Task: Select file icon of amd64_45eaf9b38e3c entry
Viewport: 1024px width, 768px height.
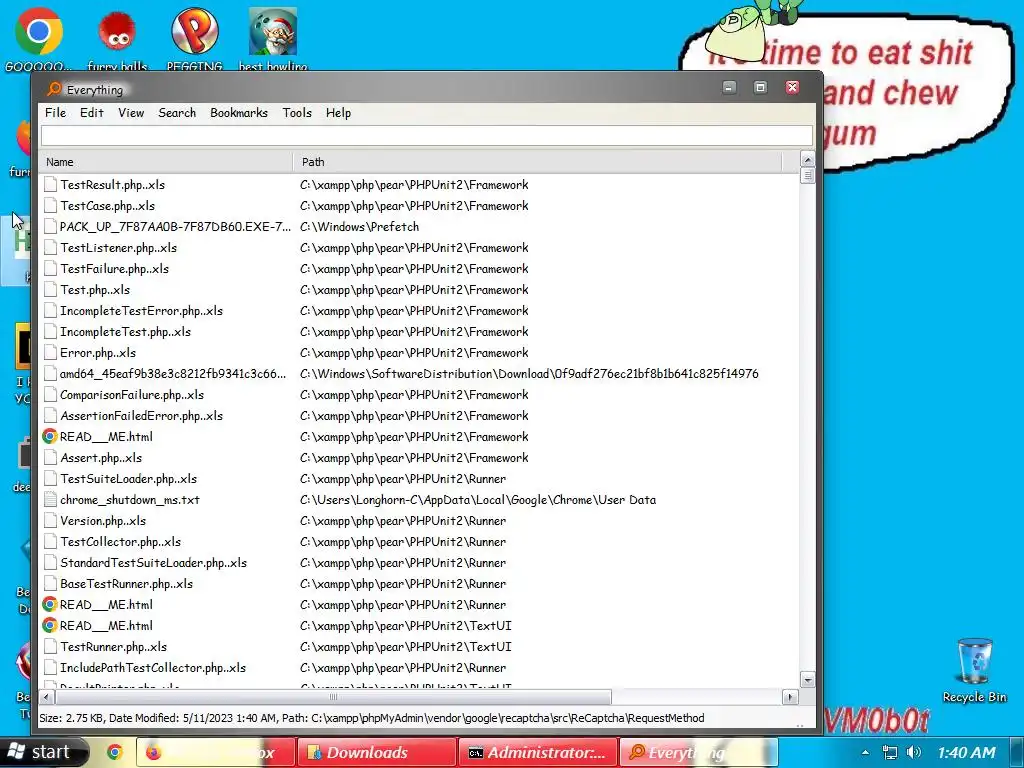Action: click(x=50, y=374)
